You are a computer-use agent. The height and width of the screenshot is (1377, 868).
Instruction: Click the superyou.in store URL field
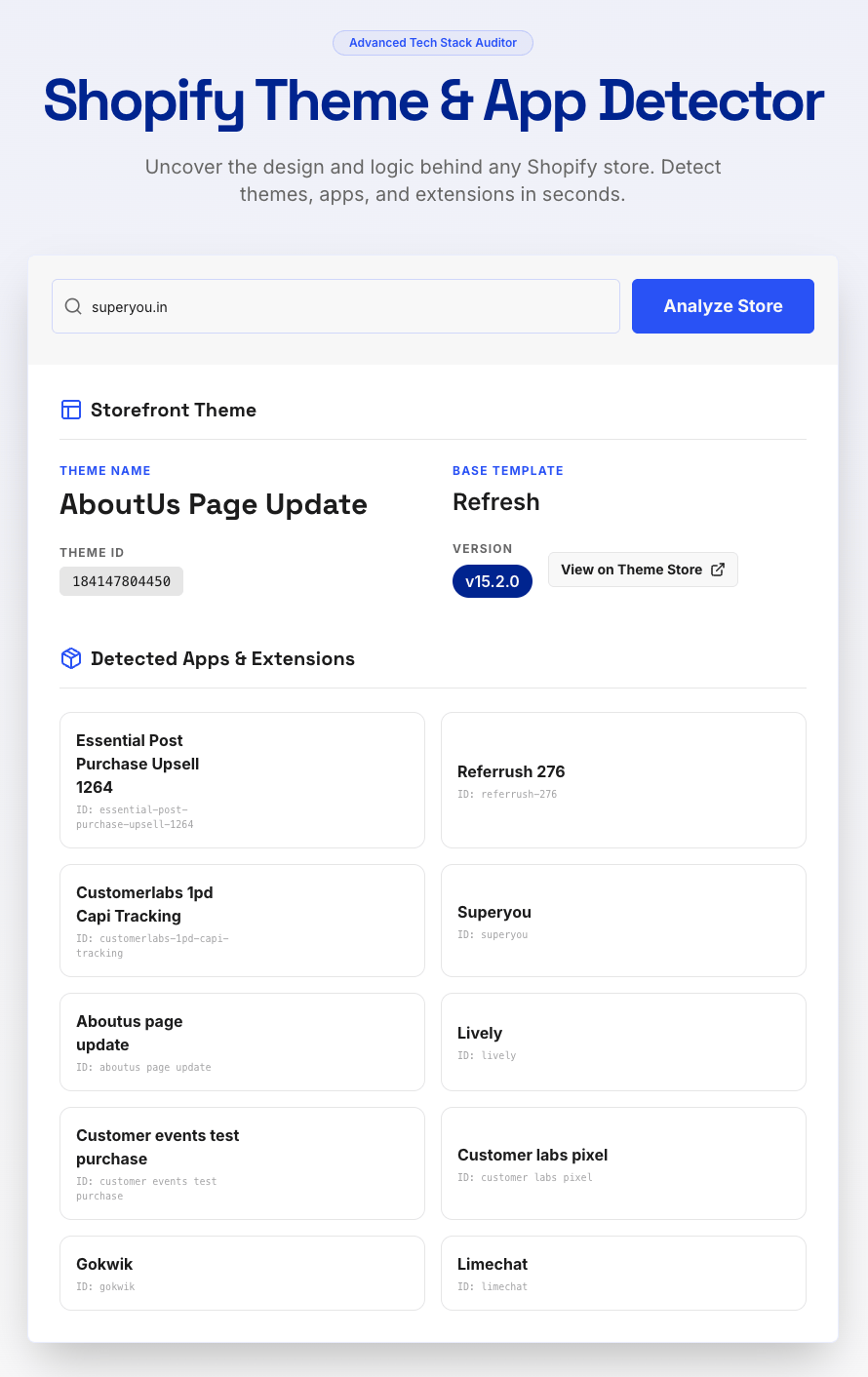coord(335,306)
